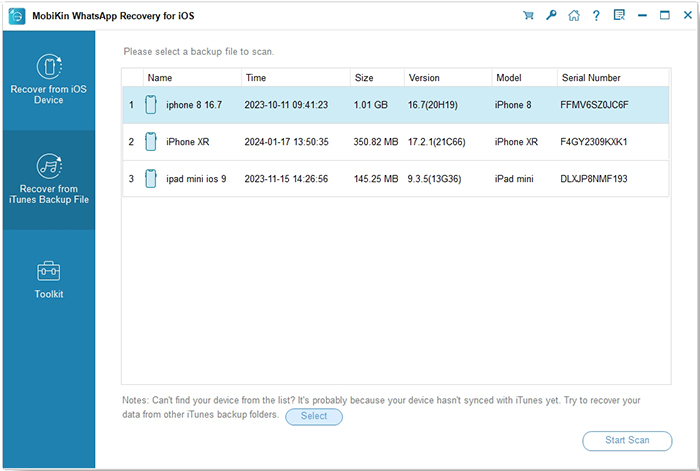The width and height of the screenshot is (700, 471).
Task: Sort by the Name column header
Action: tap(192, 78)
